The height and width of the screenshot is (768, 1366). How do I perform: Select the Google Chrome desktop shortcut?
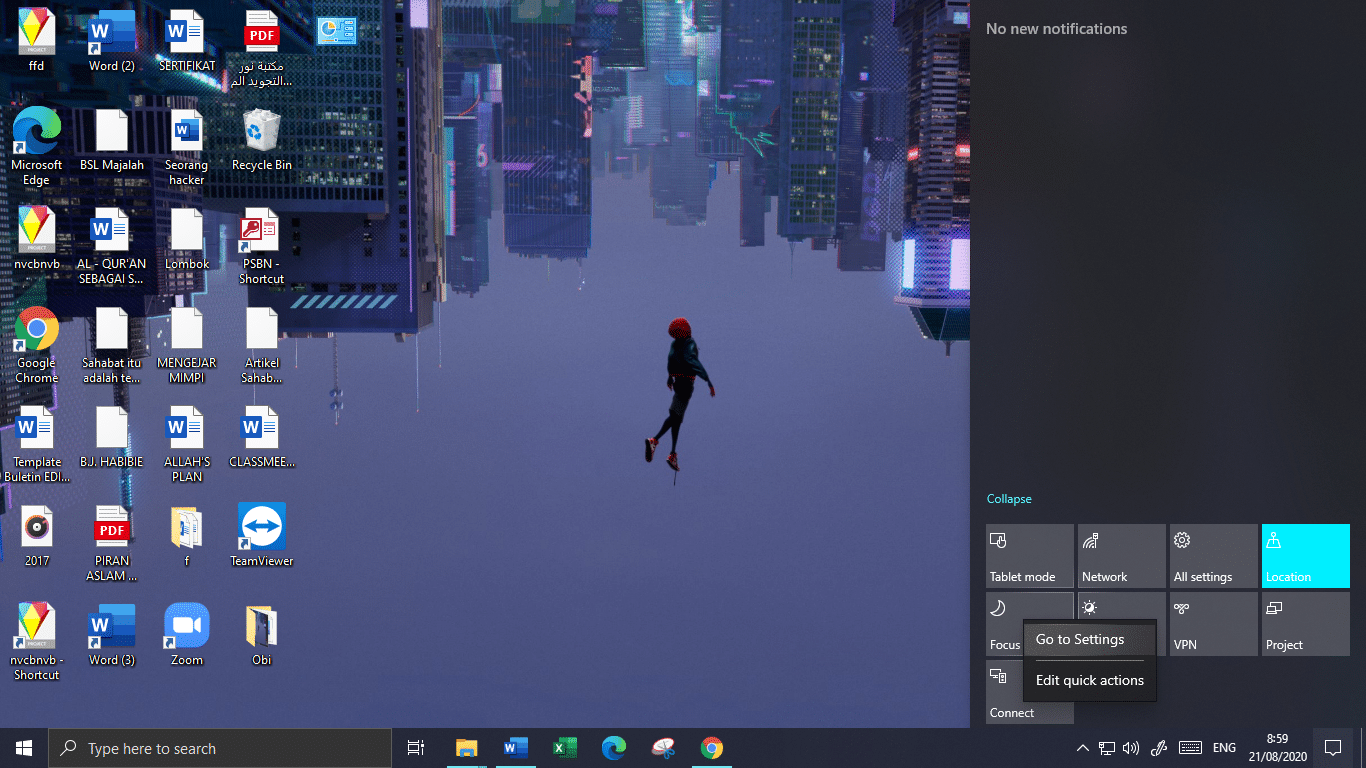(37, 345)
